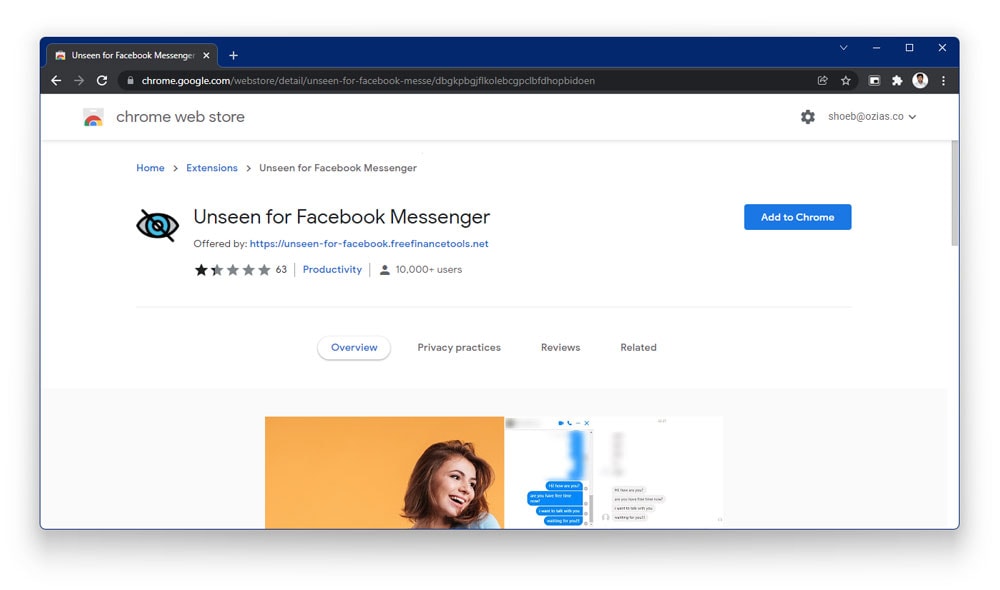
Task: Click the star rating display
Action: (x=233, y=270)
